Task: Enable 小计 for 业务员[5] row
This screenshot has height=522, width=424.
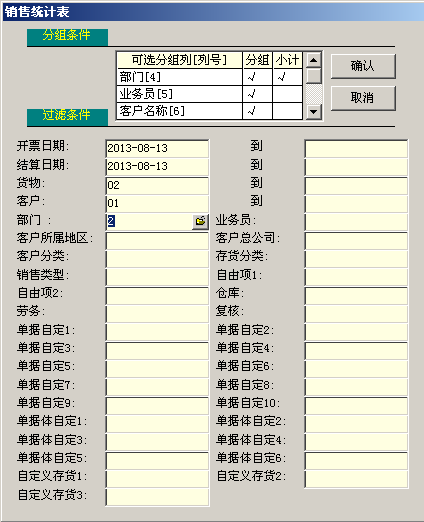Action: pyautogui.click(x=287, y=94)
